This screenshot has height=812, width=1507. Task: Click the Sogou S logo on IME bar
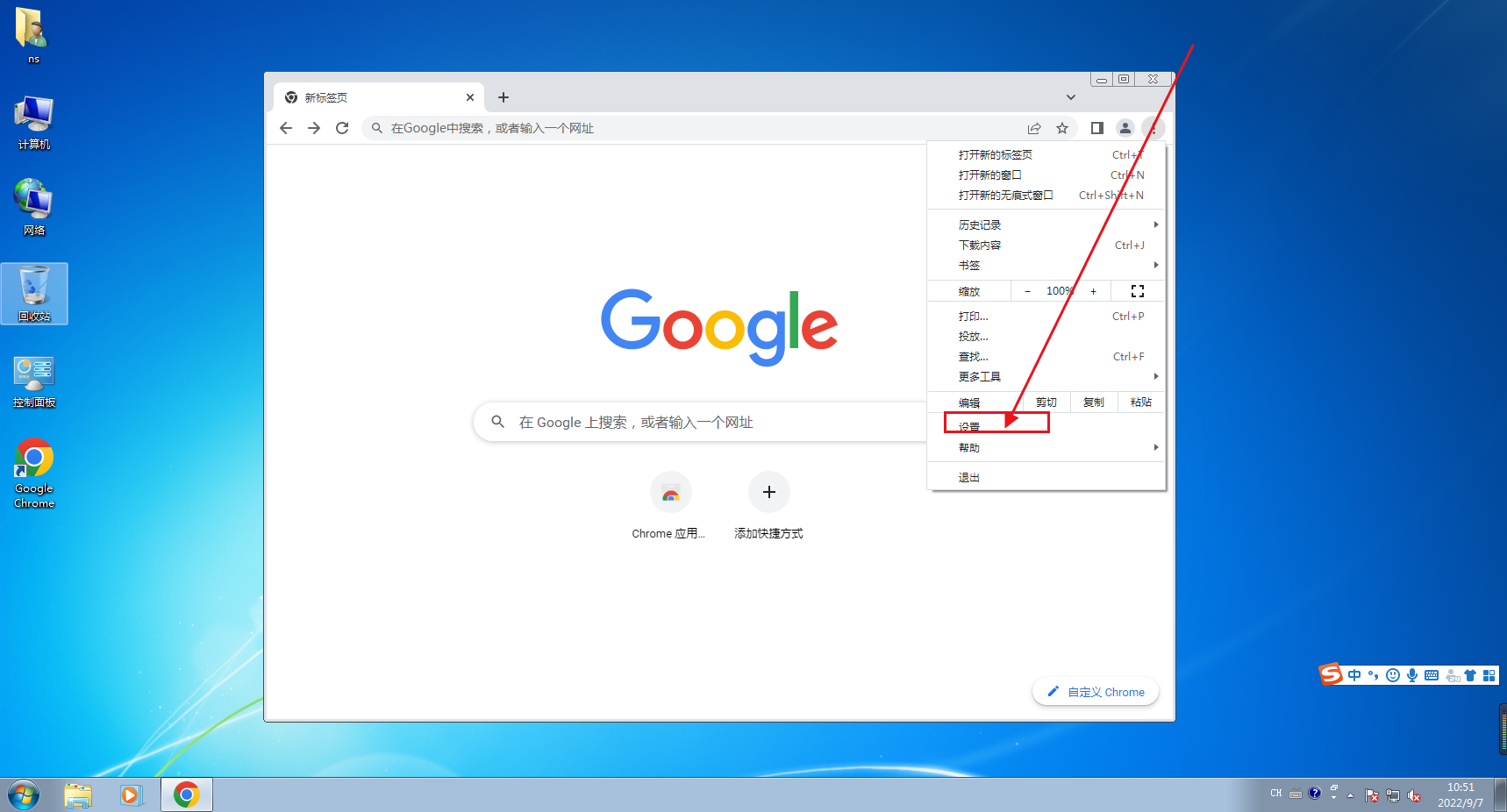tap(1332, 674)
